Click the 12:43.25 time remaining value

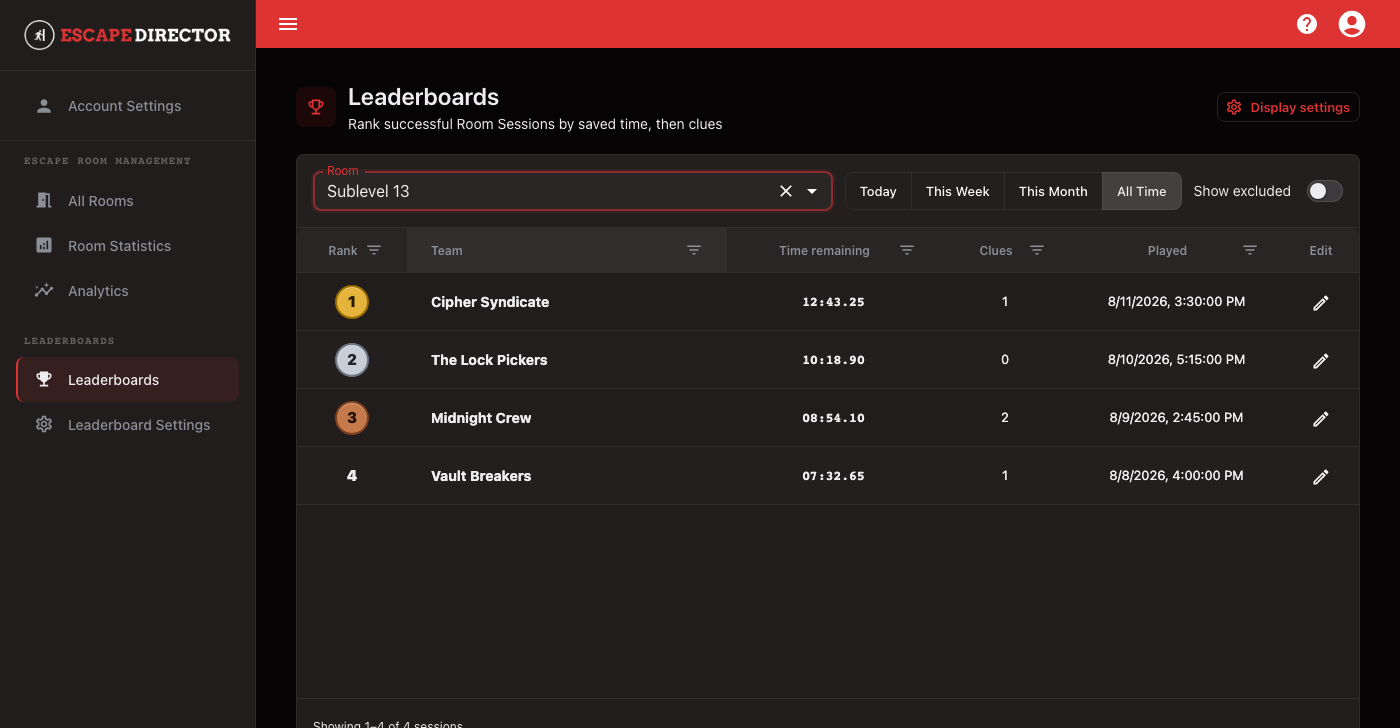pyautogui.click(x=833, y=302)
